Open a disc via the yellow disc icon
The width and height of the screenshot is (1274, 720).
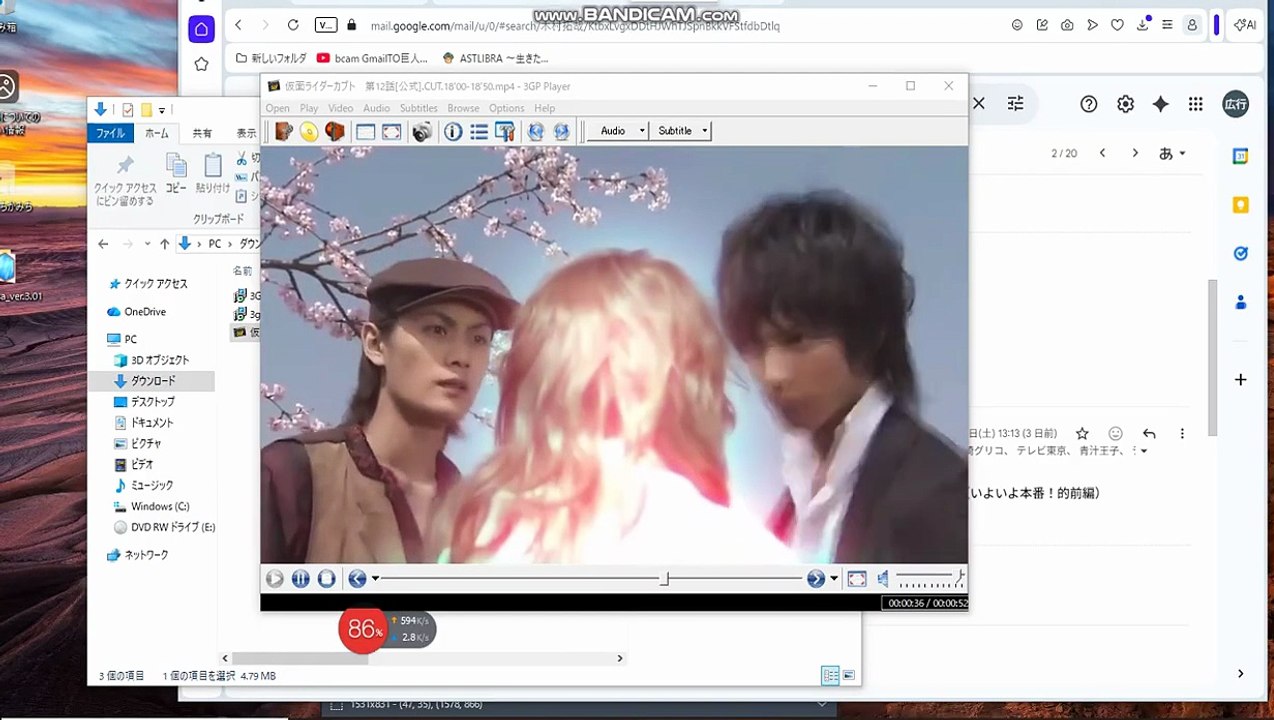(309, 131)
